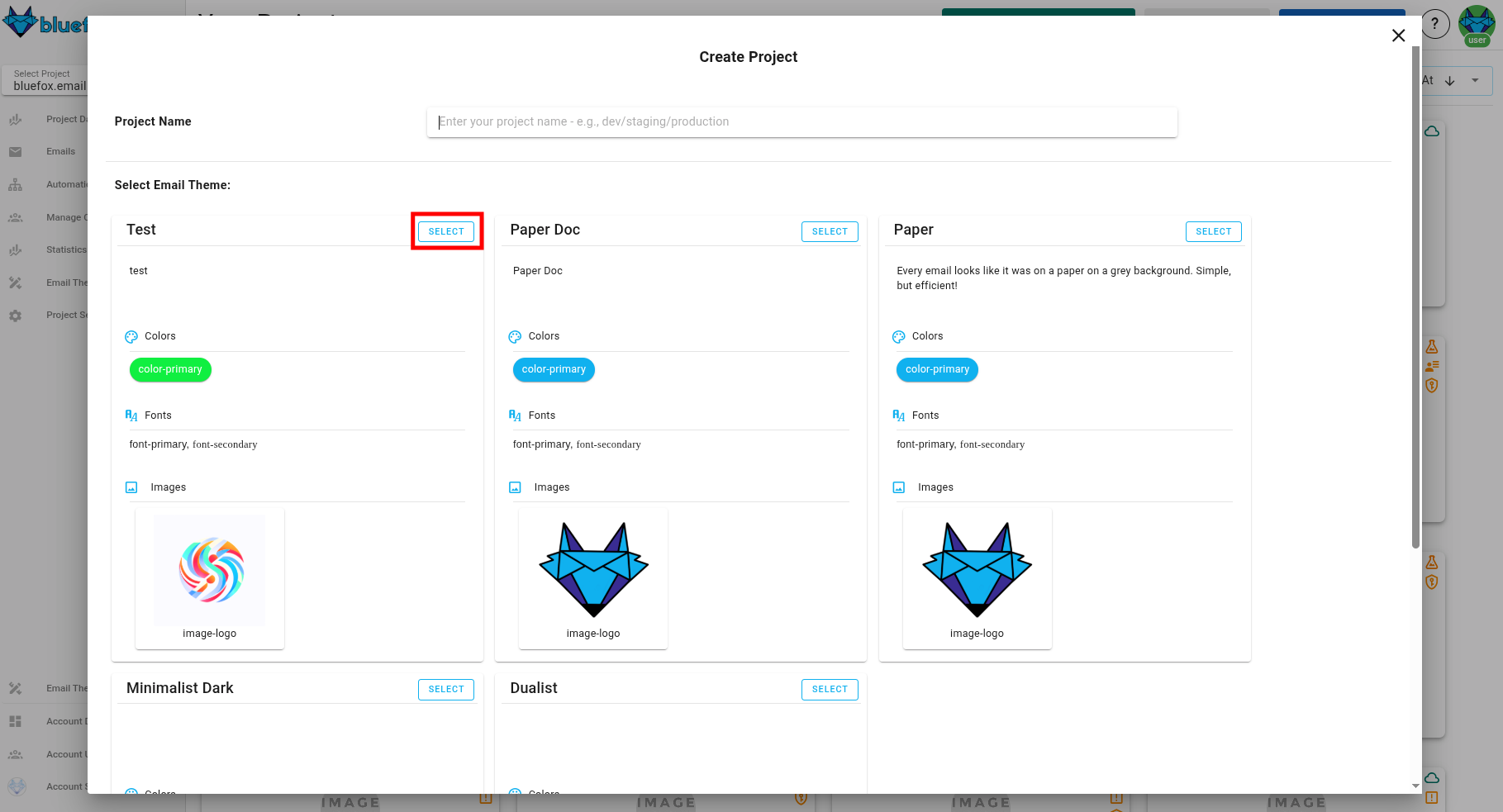Image resolution: width=1503 pixels, height=812 pixels.
Task: Open Project Settings with the gear icon
Action: coord(15,315)
